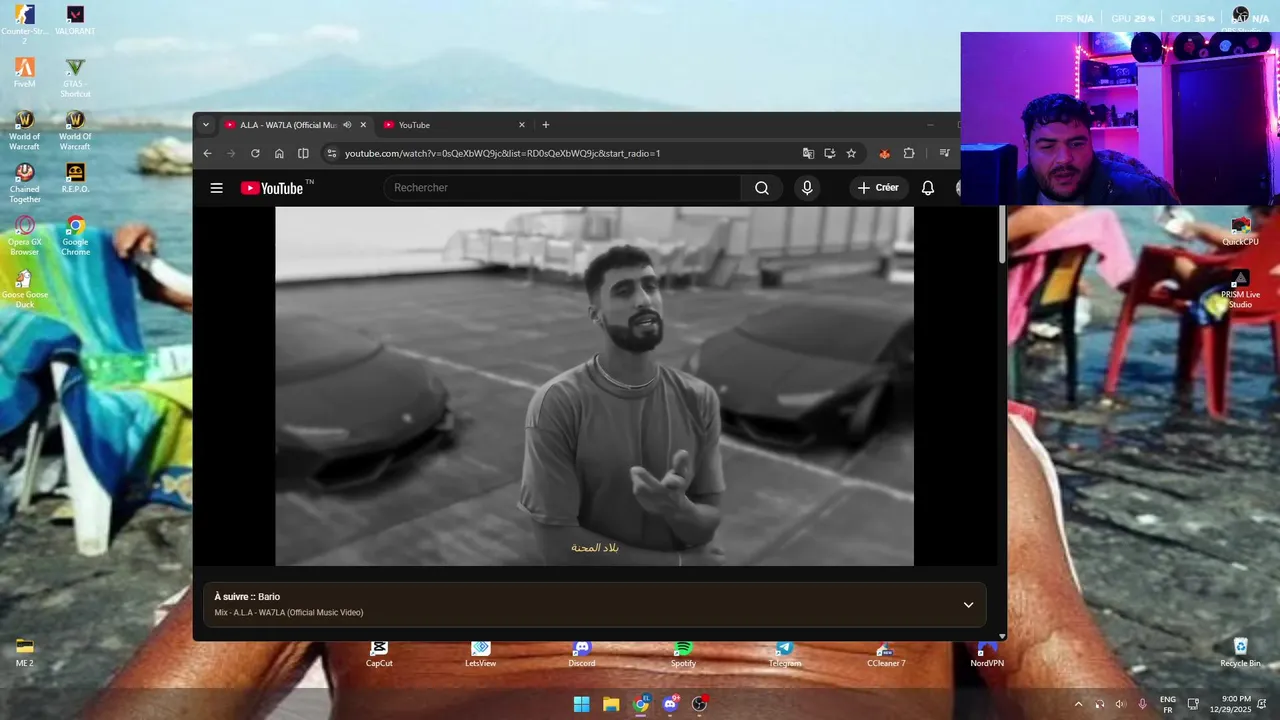This screenshot has width=1280, height=720.
Task: Switch to the A.L.A - WA7LA tab
Action: (286, 125)
